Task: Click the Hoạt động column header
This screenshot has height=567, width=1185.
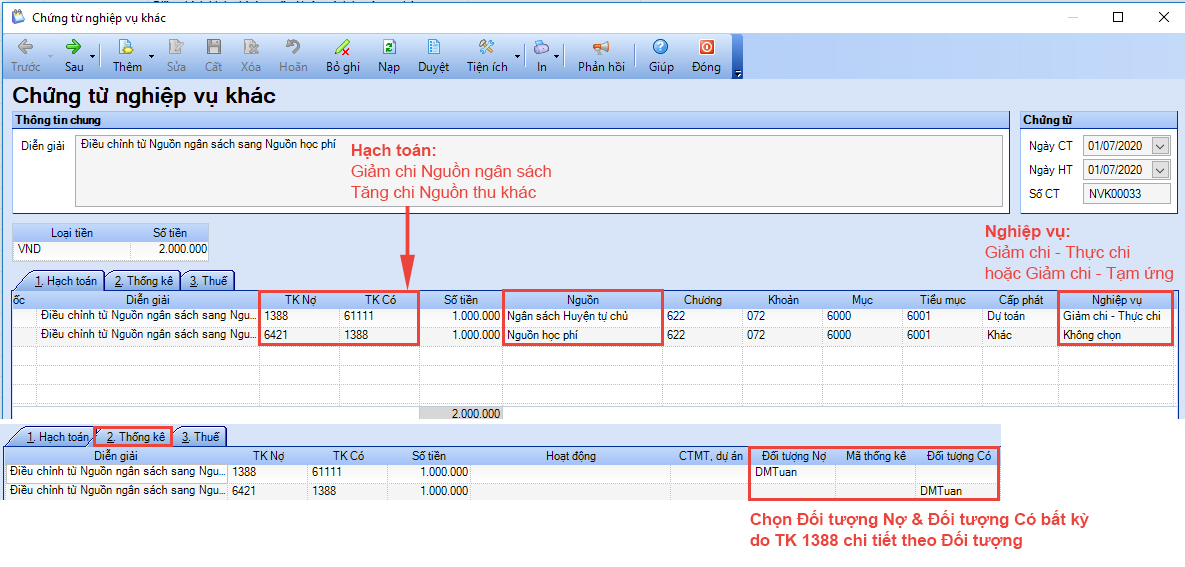Action: [571, 456]
